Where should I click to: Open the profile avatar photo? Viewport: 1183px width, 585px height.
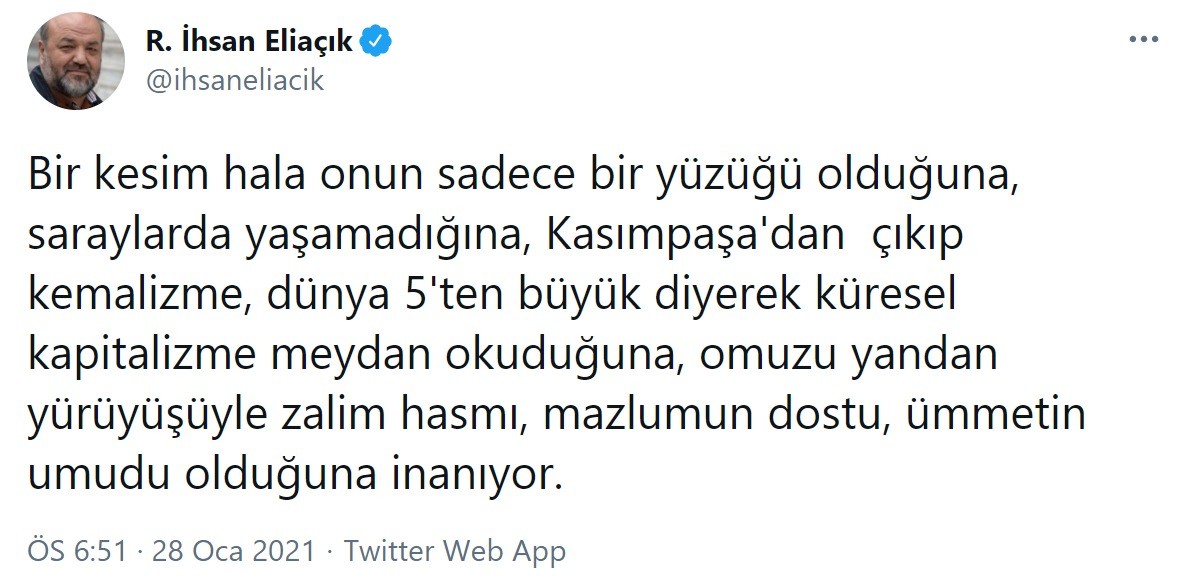[x=76, y=62]
